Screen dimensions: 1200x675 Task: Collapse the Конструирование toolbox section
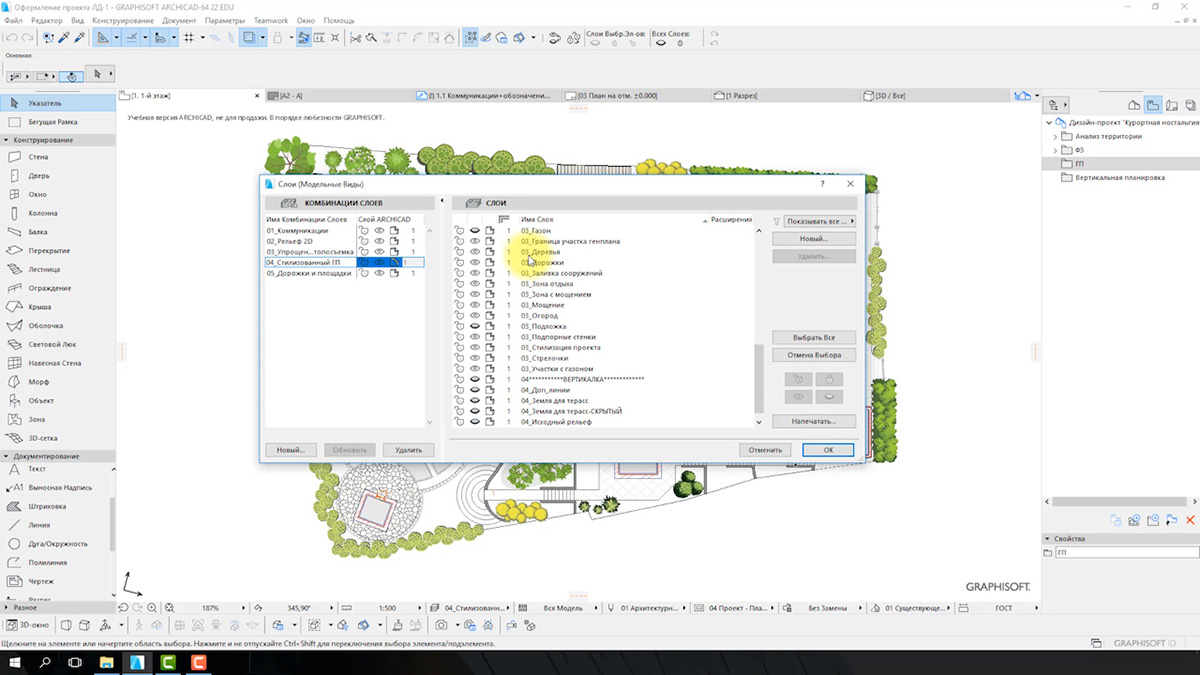[x=7, y=140]
